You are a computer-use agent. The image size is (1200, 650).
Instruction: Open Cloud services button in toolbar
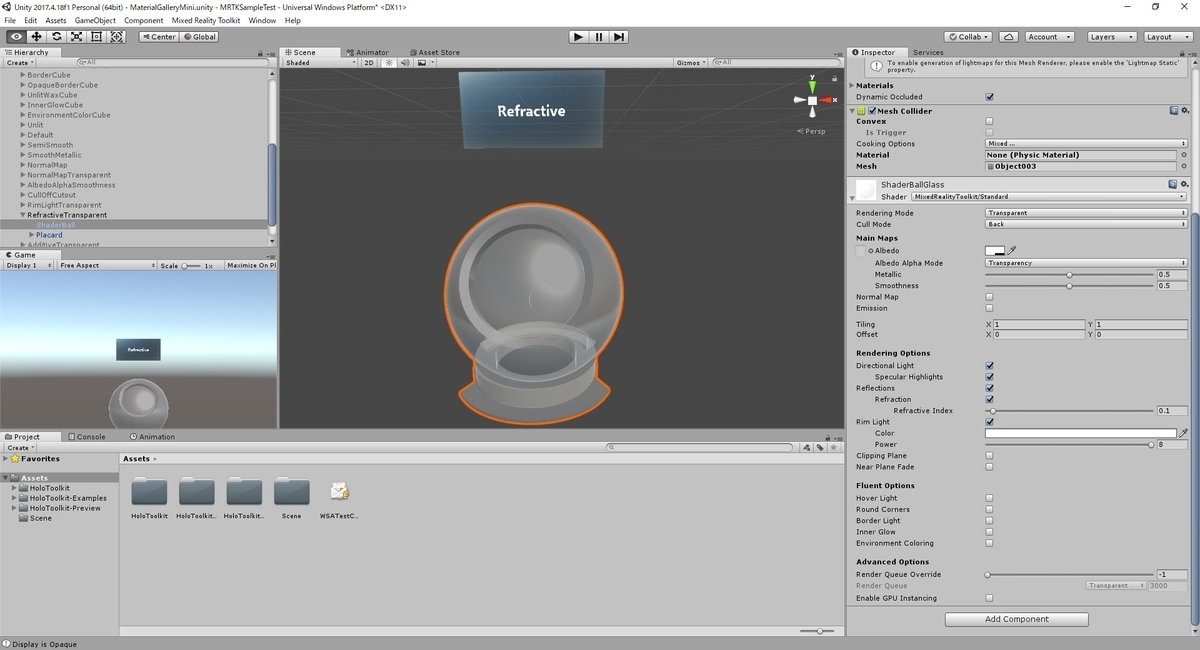pos(1009,36)
